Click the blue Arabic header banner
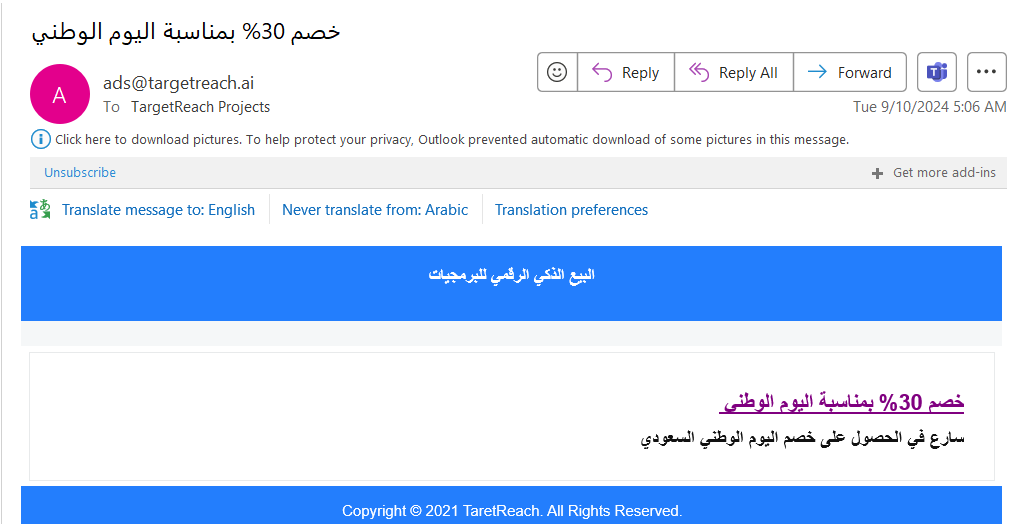This screenshot has width=1017, height=524. [511, 275]
